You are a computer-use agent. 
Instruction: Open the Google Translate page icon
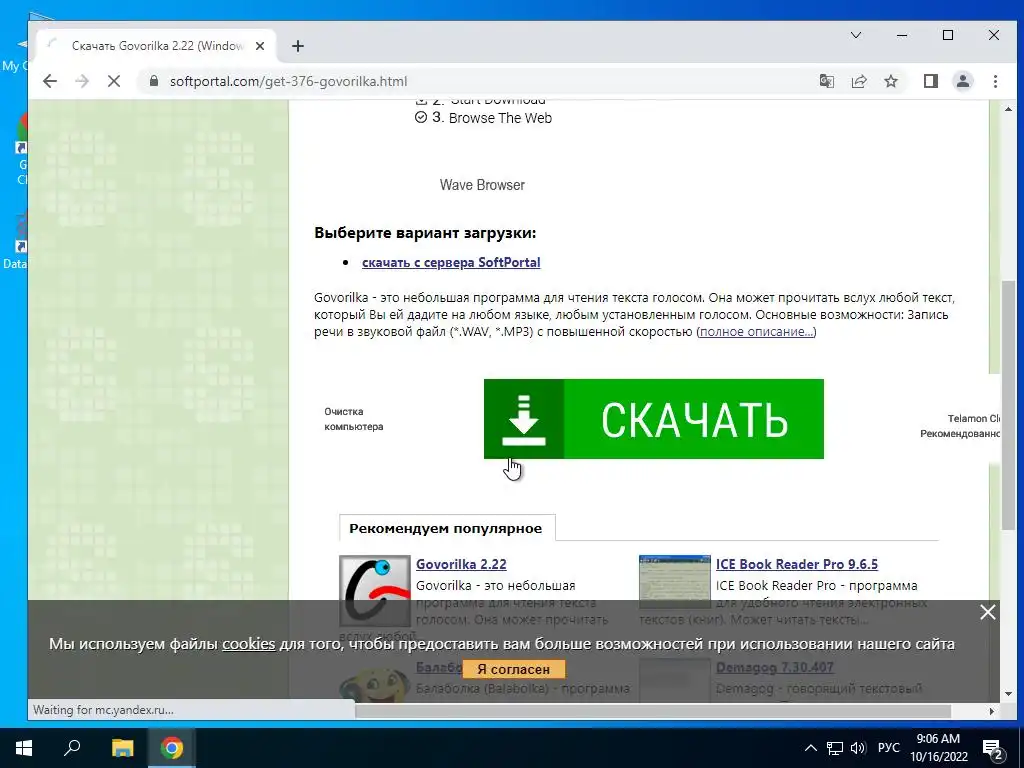[827, 81]
